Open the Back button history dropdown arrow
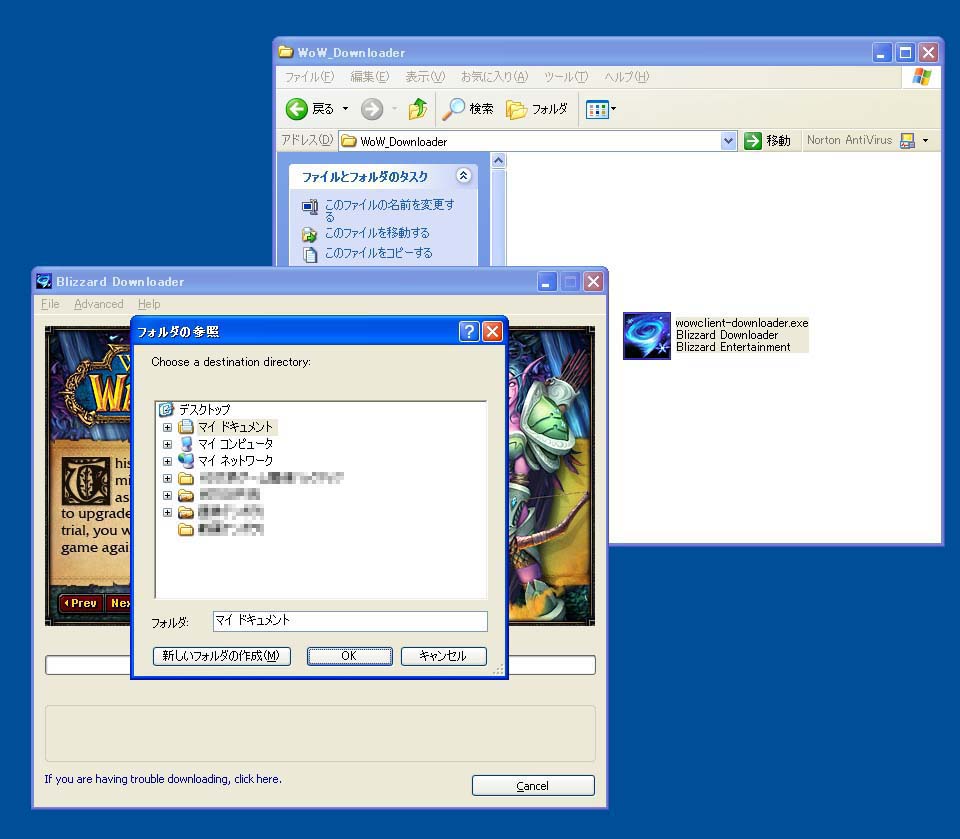The width and height of the screenshot is (960, 839). [x=345, y=109]
